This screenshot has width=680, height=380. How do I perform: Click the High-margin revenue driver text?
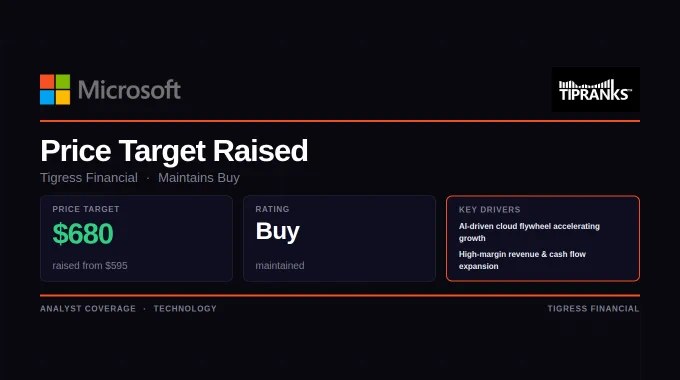522,260
